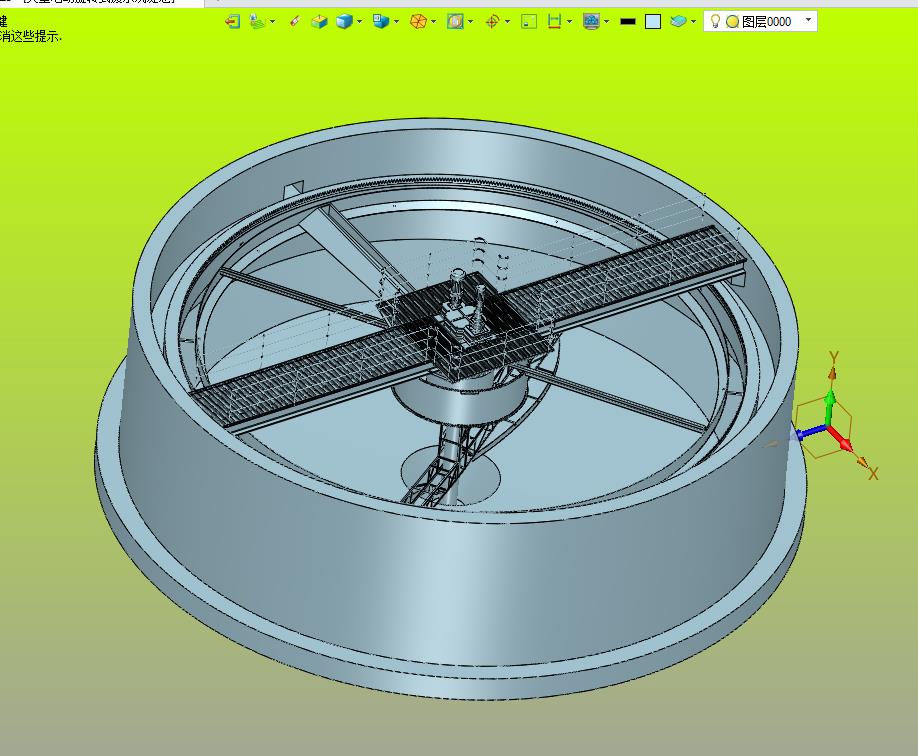The image size is (918, 756).
Task: Toggle the layer light bulb visibility
Action: pyautogui.click(x=715, y=21)
